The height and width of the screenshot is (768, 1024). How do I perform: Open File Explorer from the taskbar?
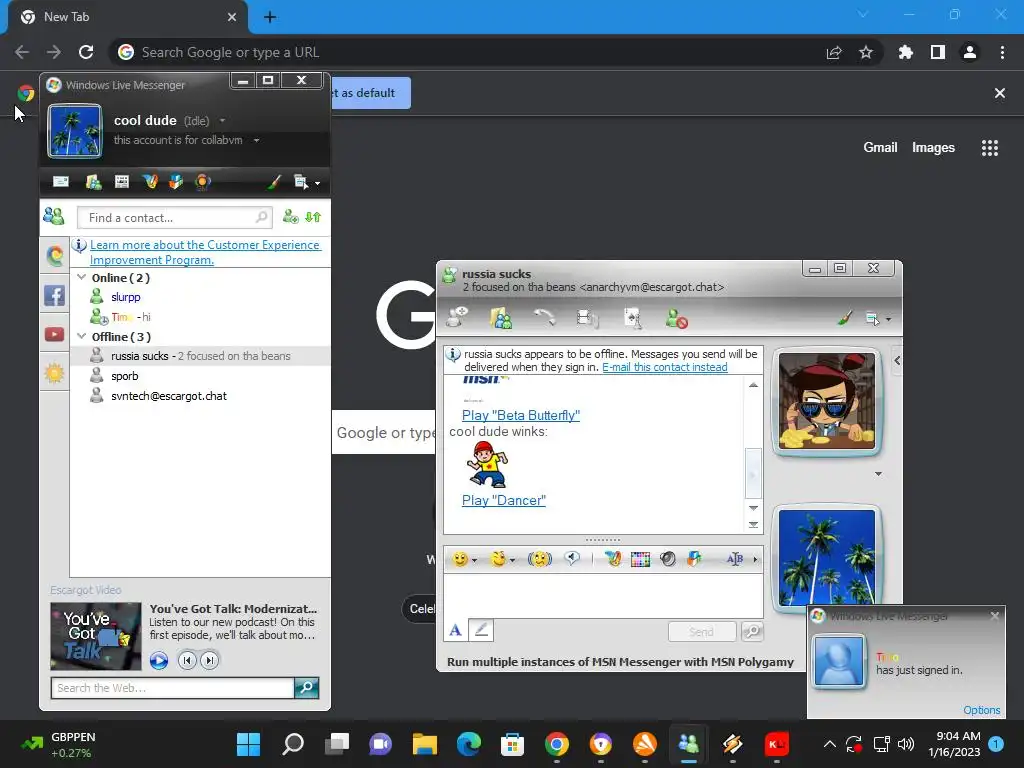tap(424, 744)
